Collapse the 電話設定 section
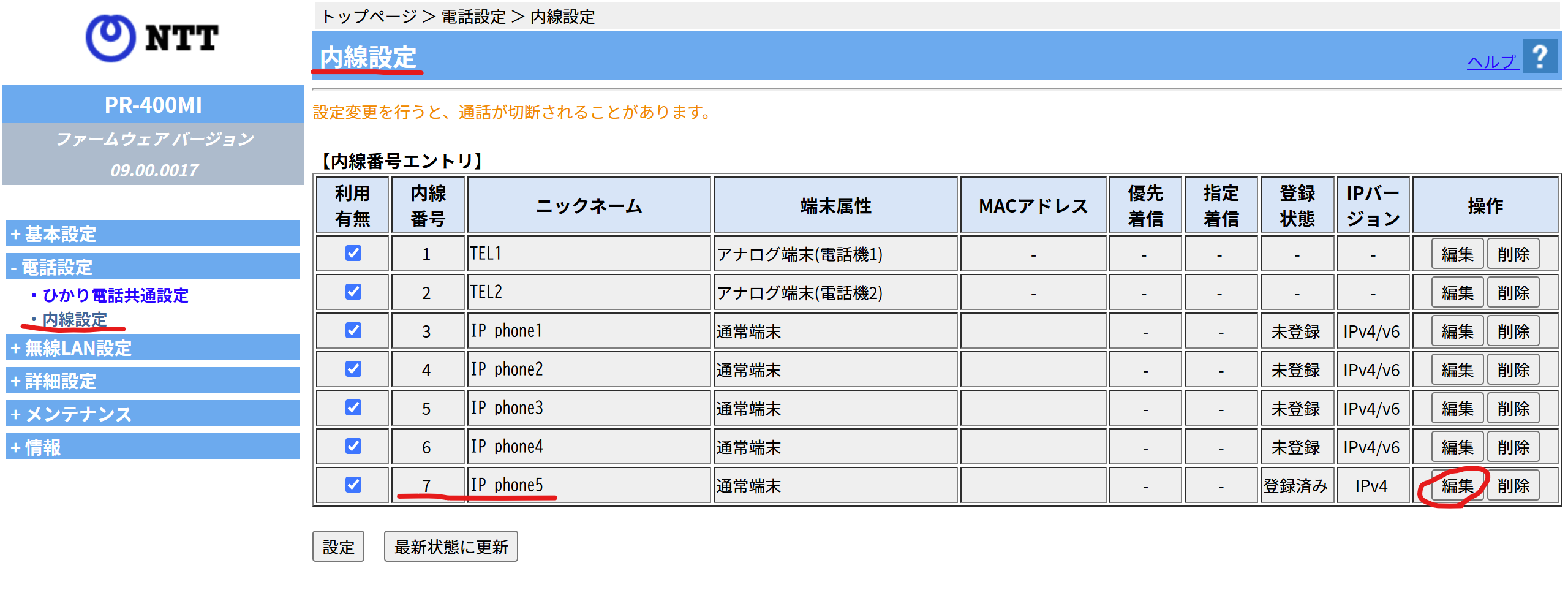Viewport: 1568px width, 598px height. [x=55, y=267]
